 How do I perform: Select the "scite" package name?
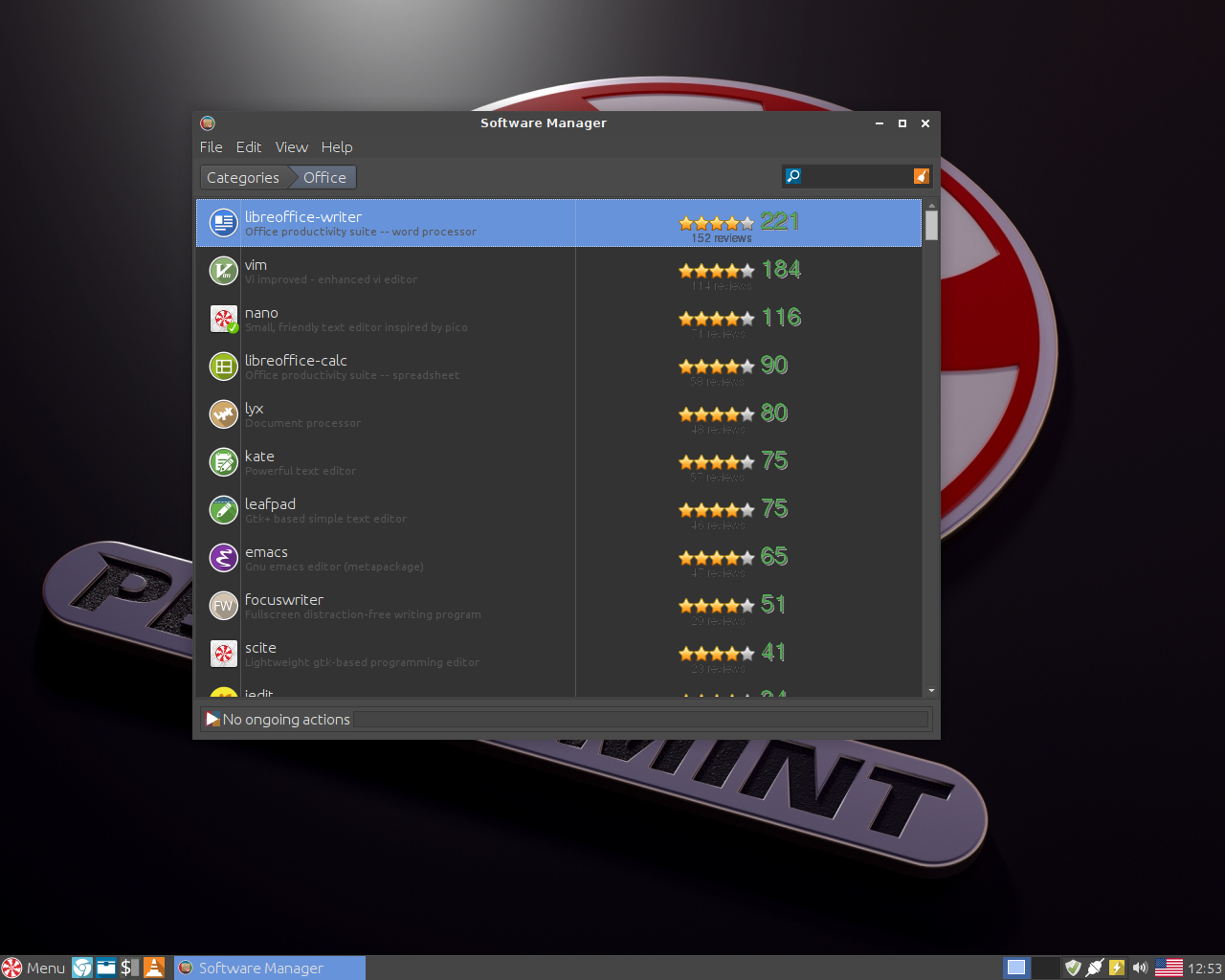(260, 648)
